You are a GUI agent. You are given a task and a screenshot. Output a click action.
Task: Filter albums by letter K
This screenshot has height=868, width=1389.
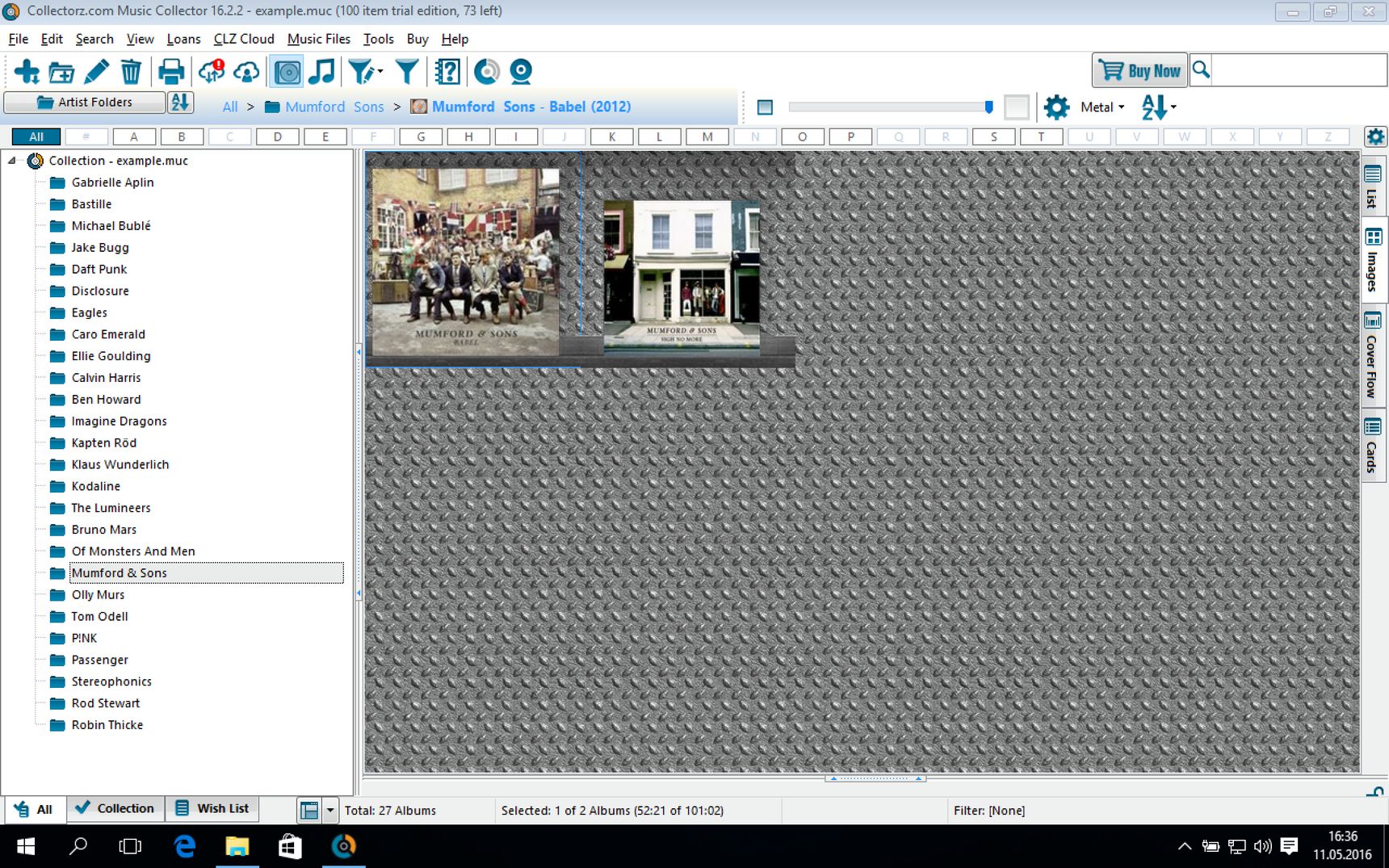612,136
